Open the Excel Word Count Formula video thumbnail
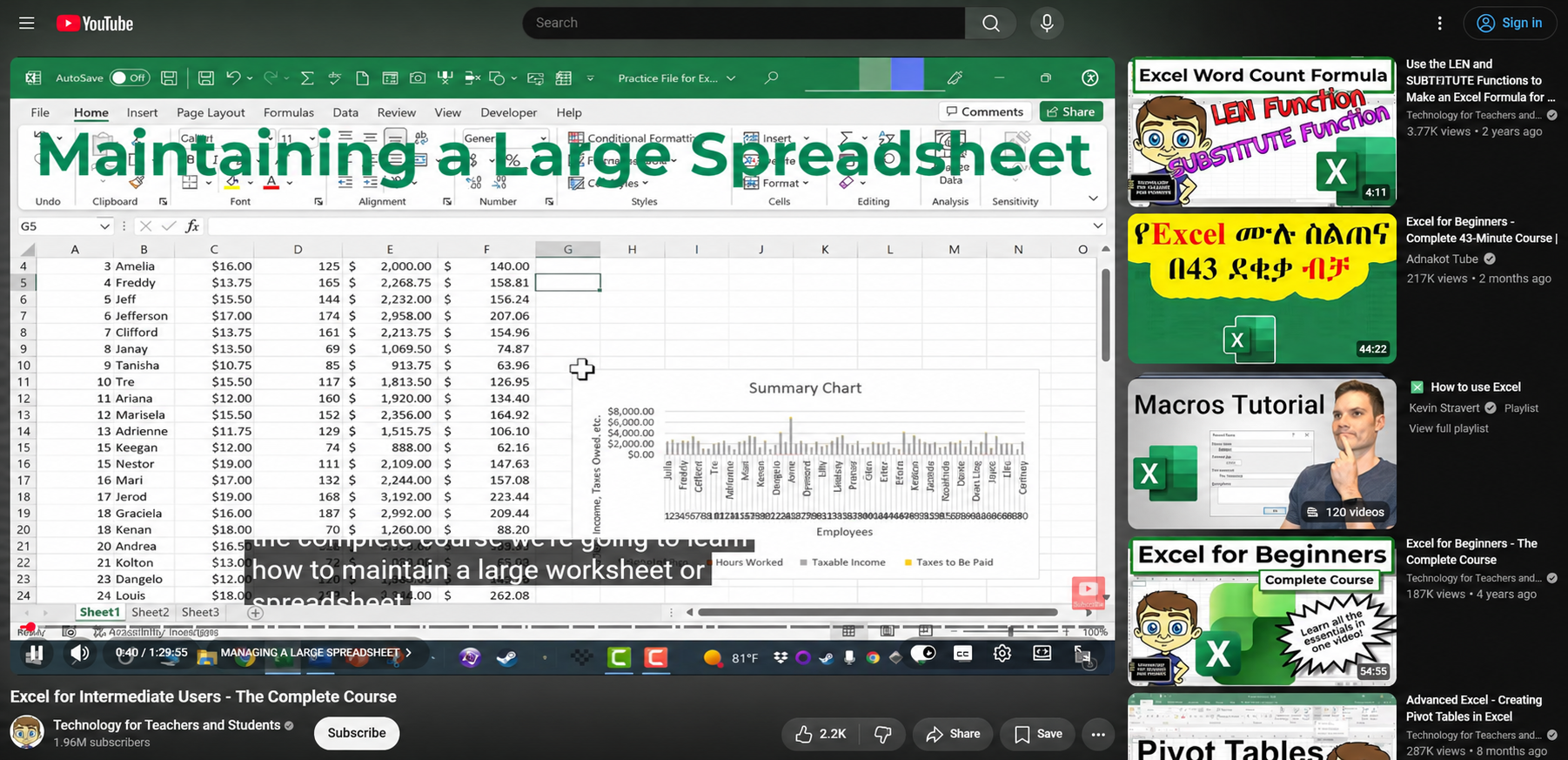 tap(1262, 132)
